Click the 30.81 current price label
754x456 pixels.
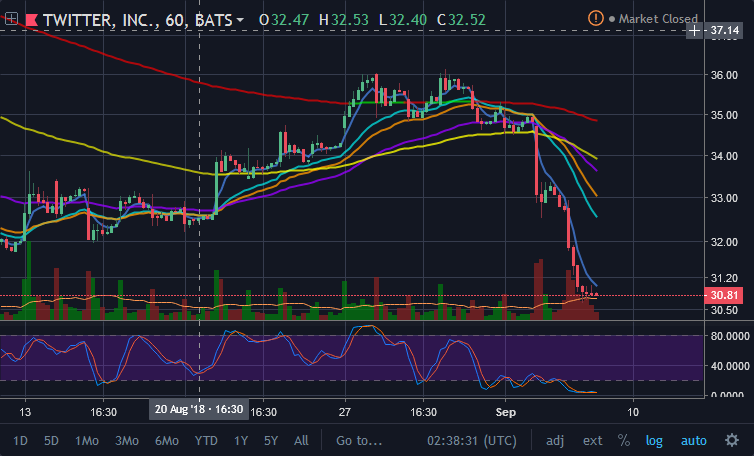(x=724, y=295)
